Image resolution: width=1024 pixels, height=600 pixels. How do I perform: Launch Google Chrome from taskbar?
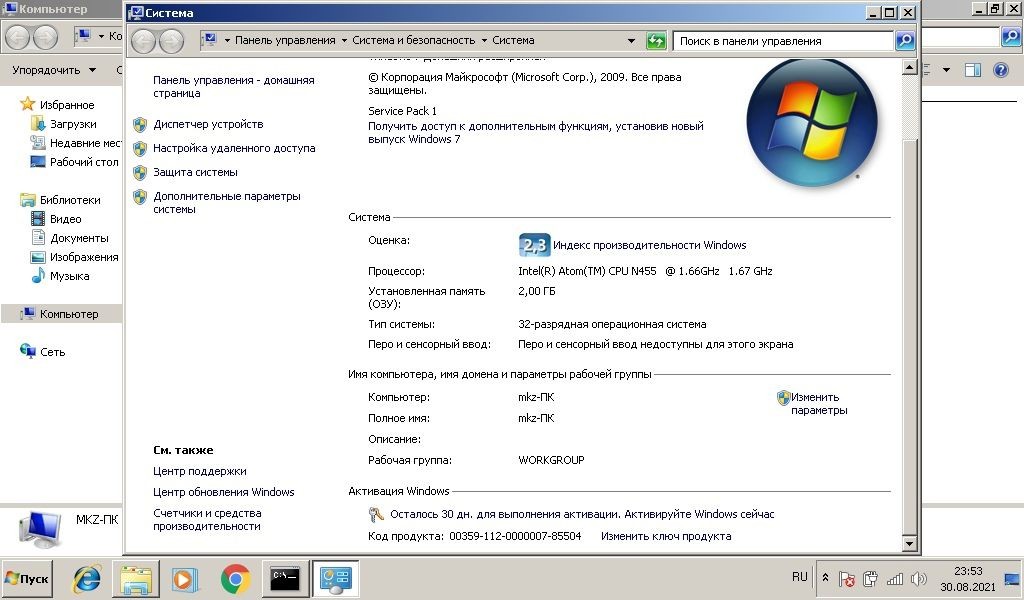235,579
